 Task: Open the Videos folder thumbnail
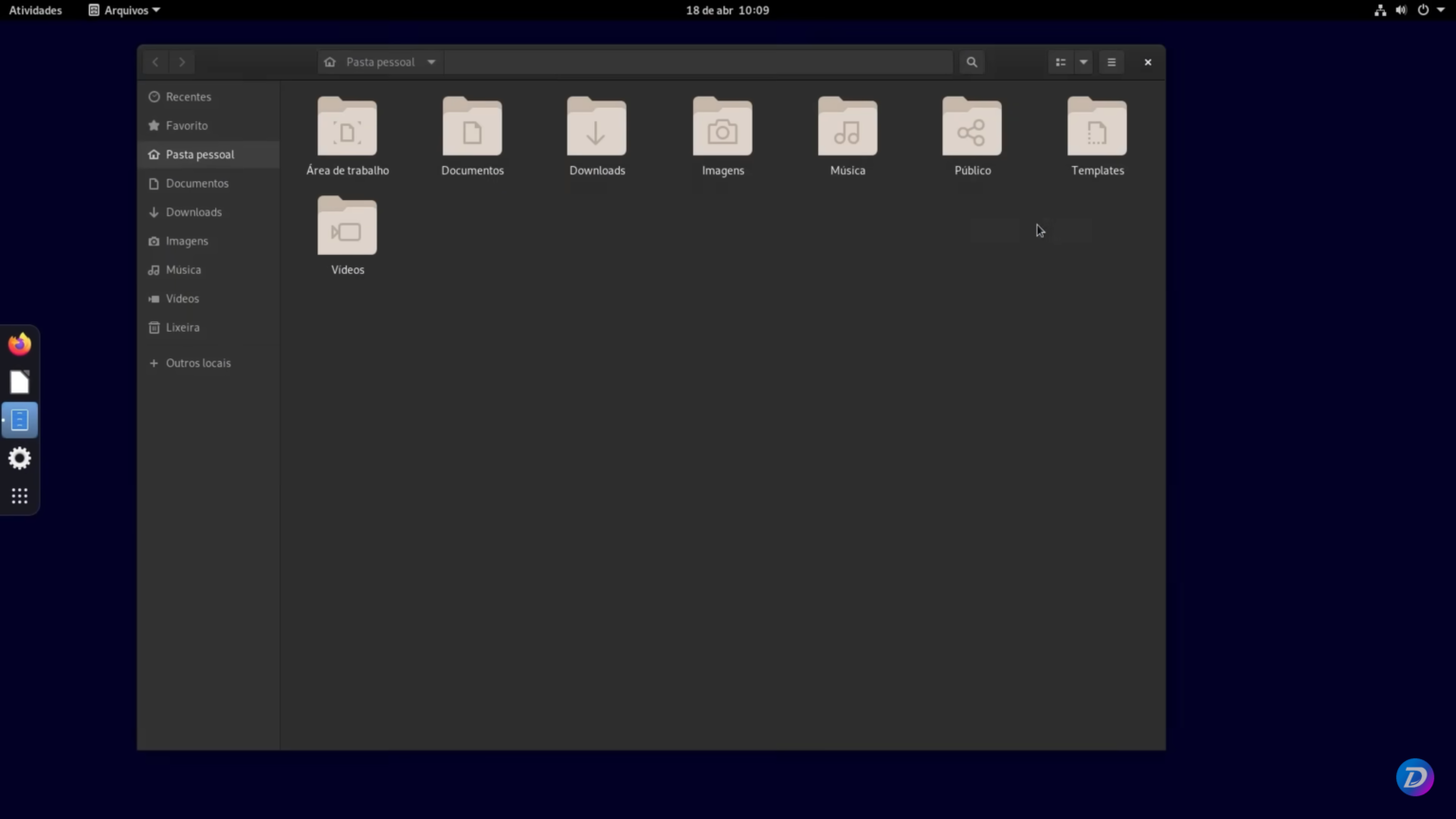coord(347,227)
